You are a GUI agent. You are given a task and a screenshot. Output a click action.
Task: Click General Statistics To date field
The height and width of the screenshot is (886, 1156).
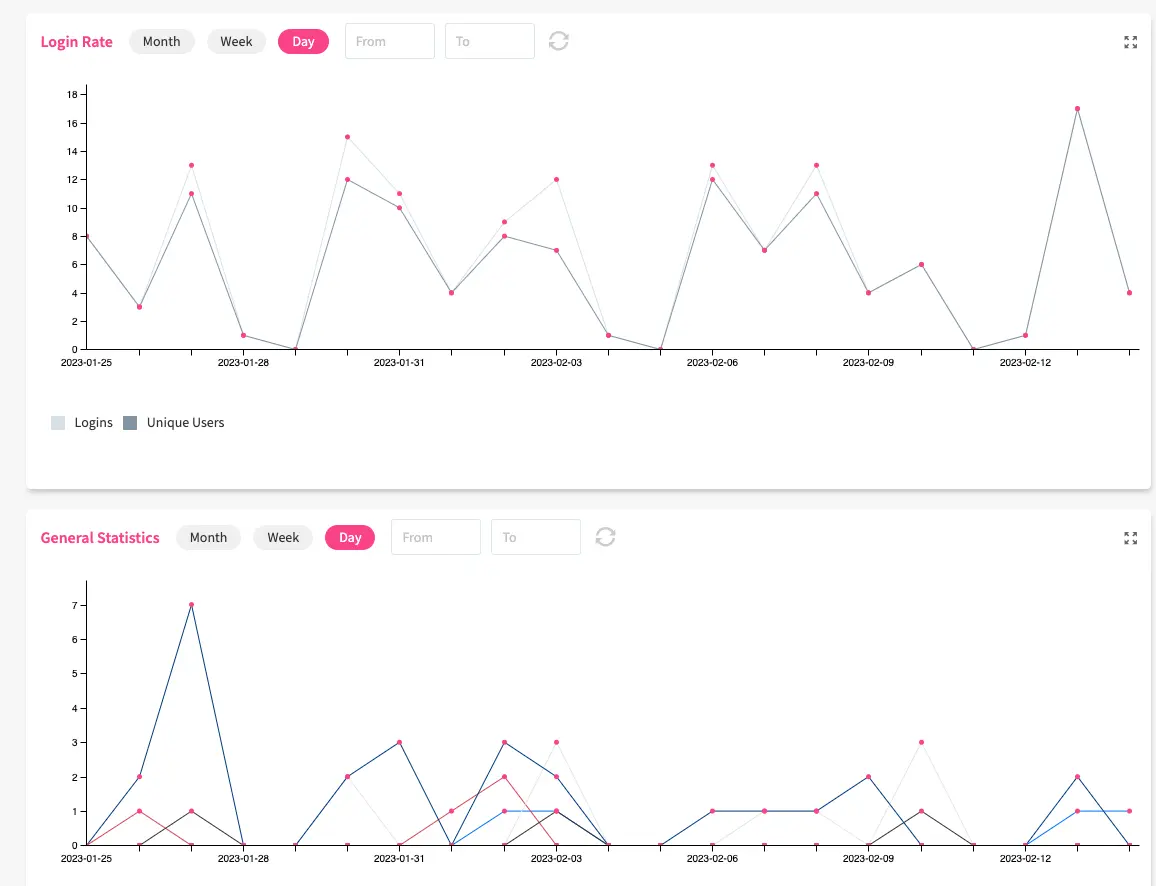536,537
